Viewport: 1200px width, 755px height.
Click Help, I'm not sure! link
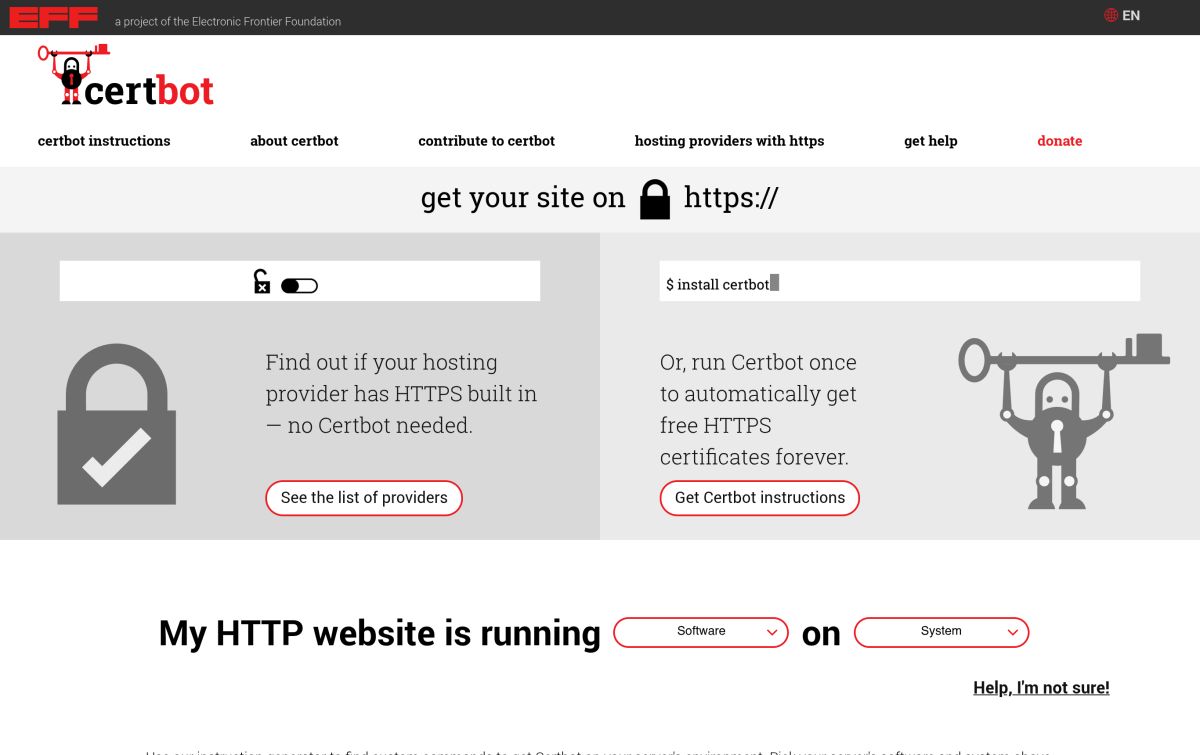tap(1041, 688)
